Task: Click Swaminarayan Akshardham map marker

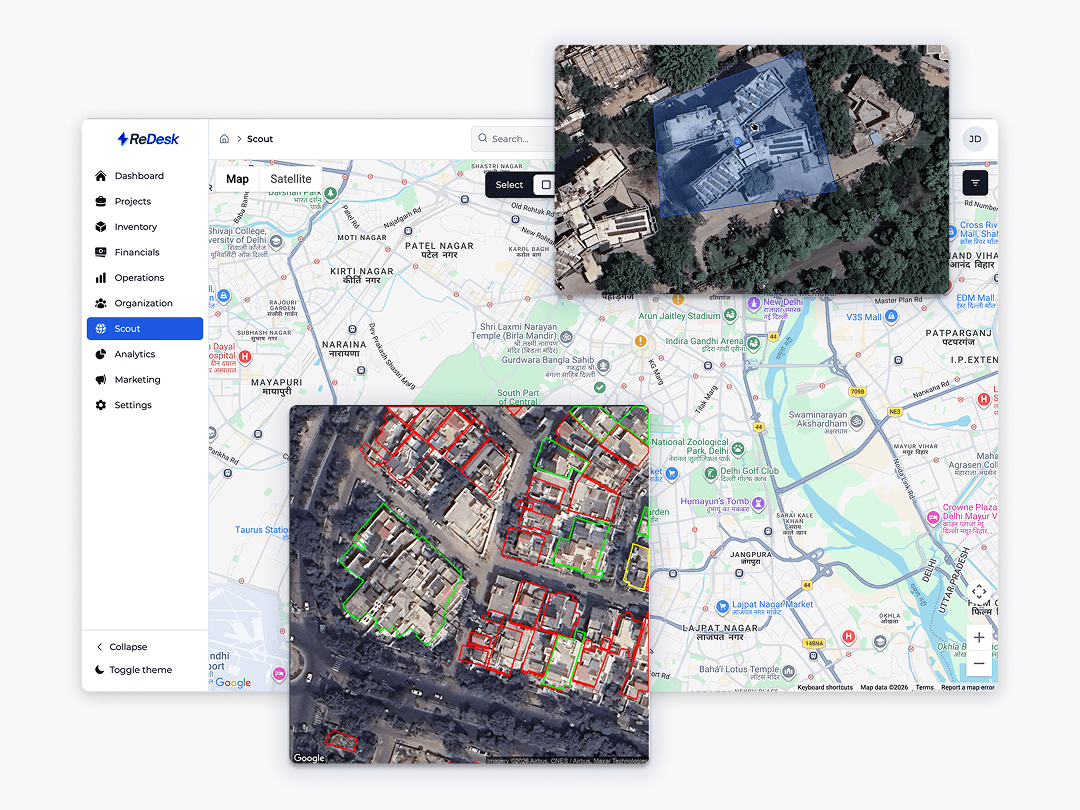Action: (857, 421)
